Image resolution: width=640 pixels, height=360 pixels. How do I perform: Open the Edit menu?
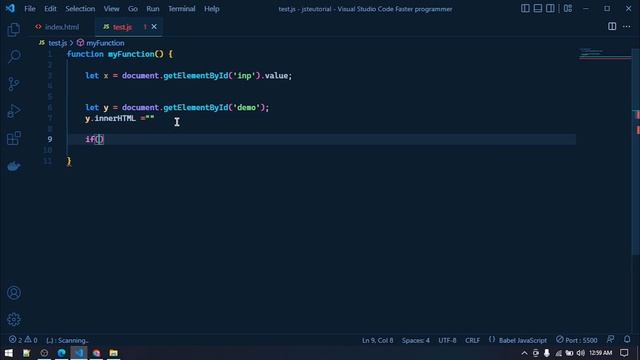click(50, 9)
